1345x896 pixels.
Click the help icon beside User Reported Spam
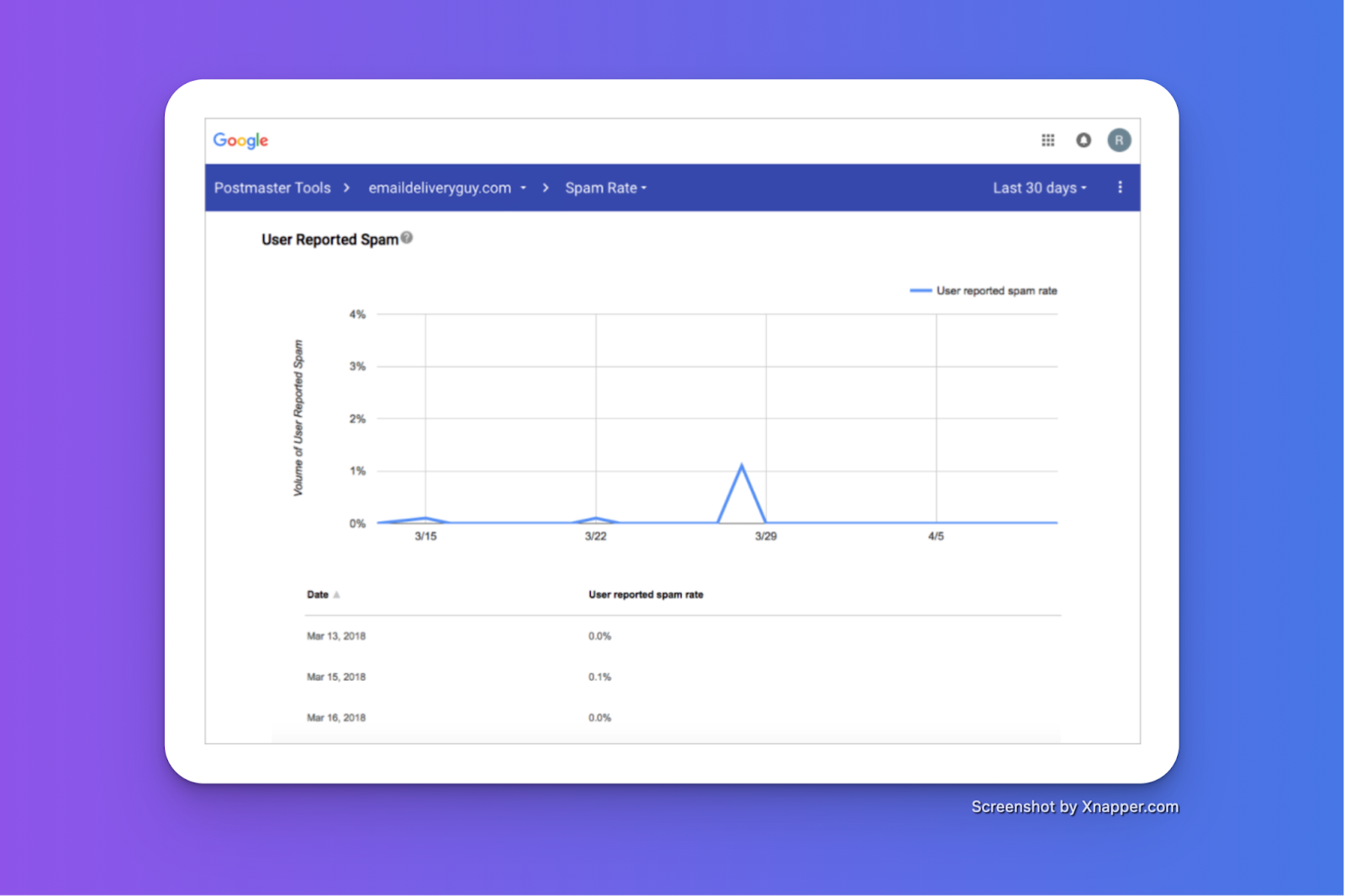coord(407,238)
